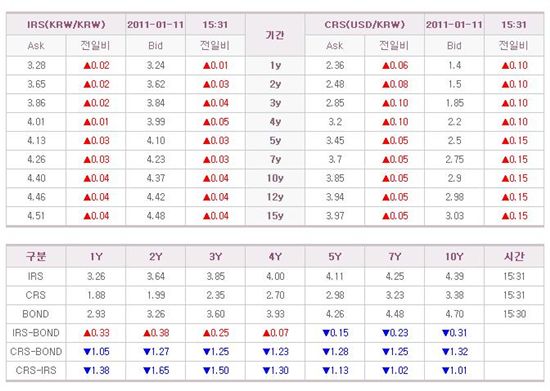Click blue down arrow beside CRS-BOND 1.05

[x=87, y=352]
